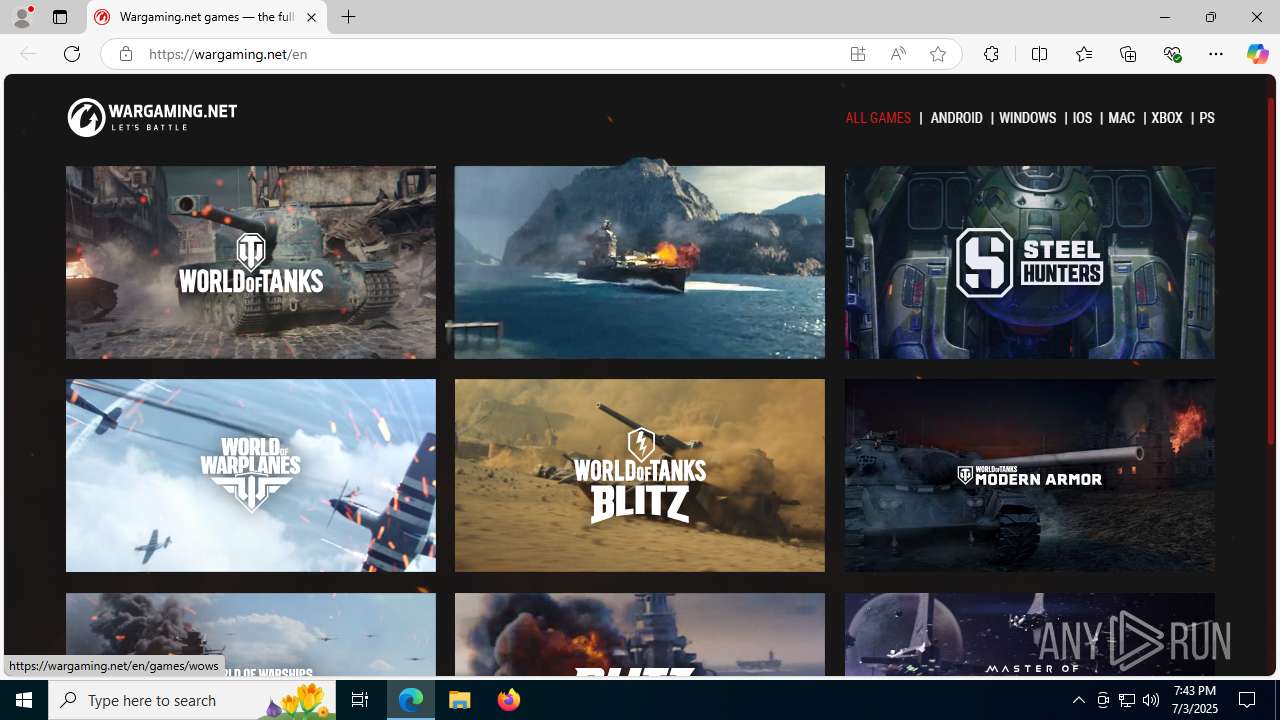Open the Modern Armor game card
This screenshot has height=720, width=1280.
click(1029, 475)
